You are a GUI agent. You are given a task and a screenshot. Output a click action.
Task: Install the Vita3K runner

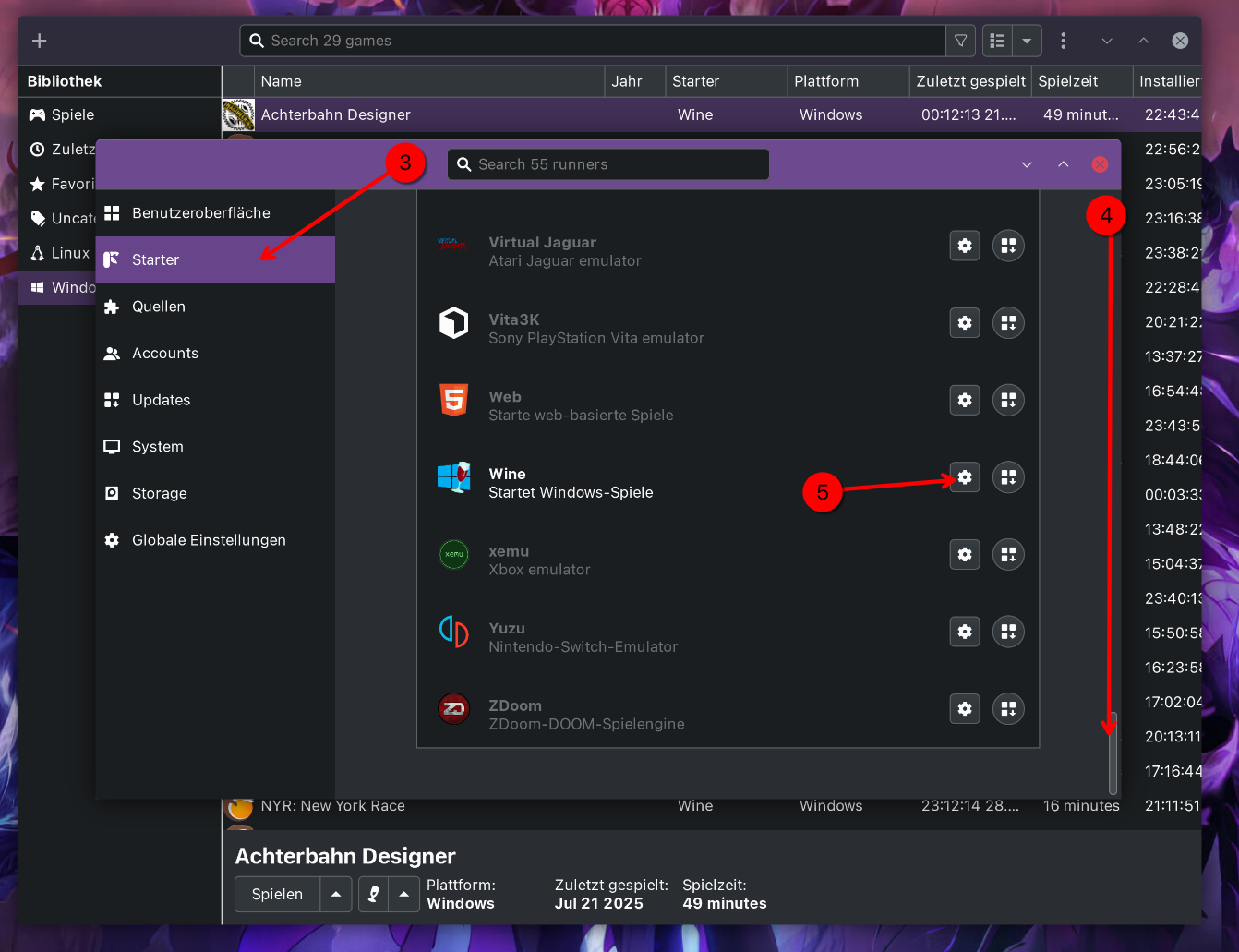pyautogui.click(x=1008, y=323)
